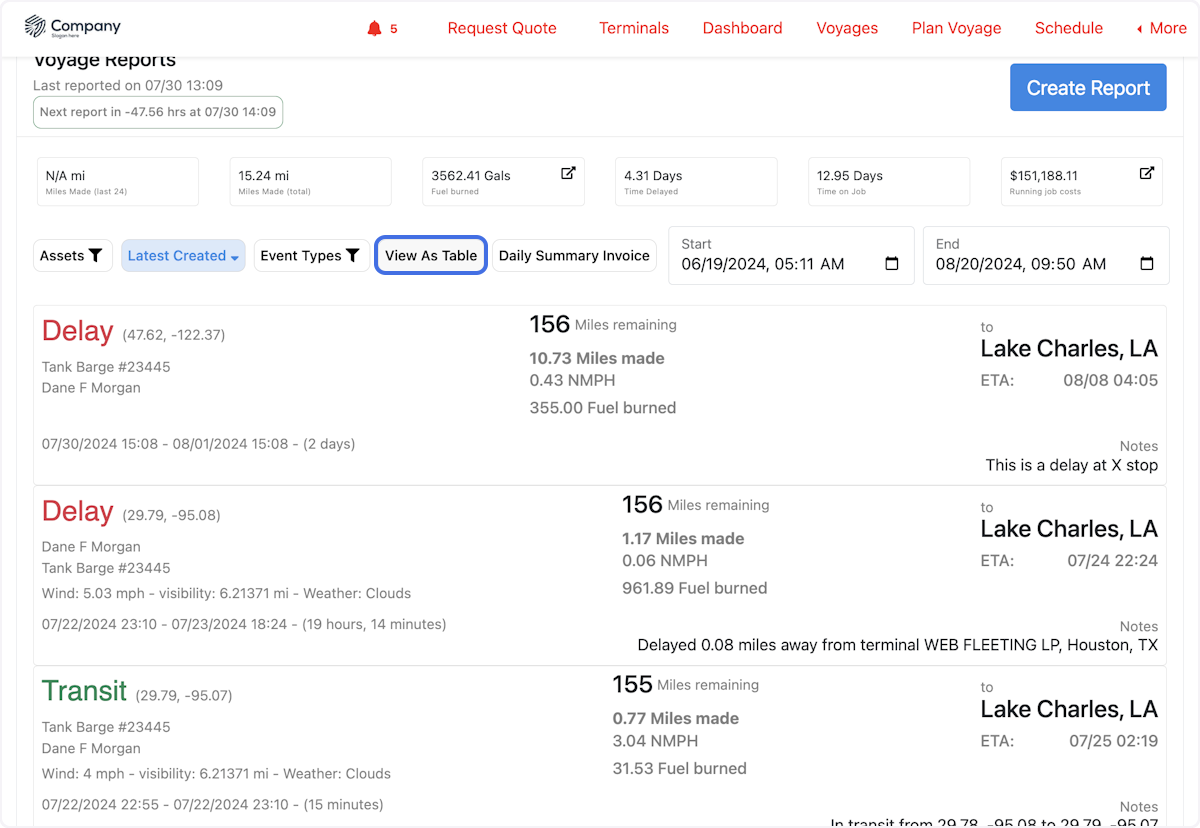Open running job costs external link icon

pos(1147,173)
